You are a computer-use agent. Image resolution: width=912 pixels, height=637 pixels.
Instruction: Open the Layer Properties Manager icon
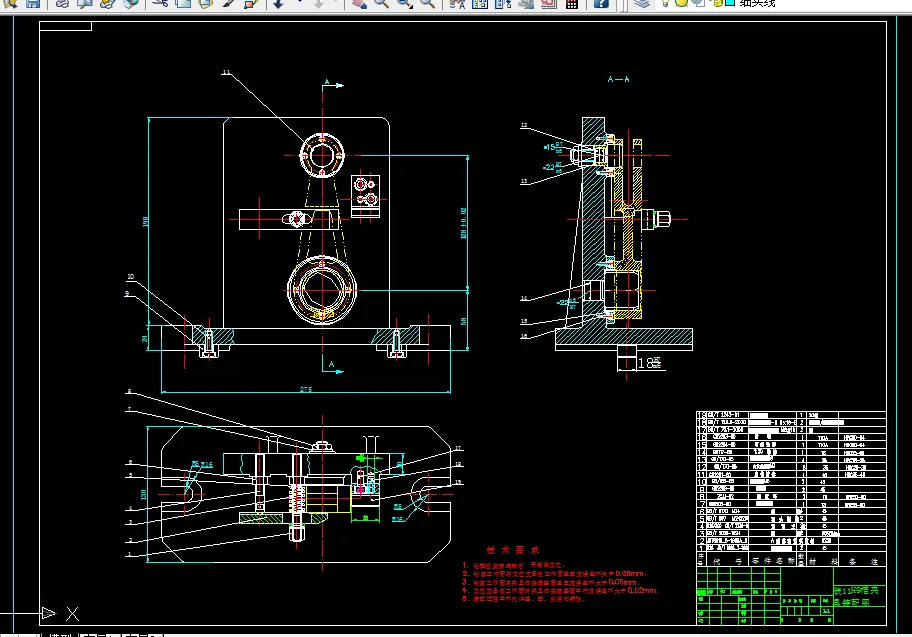tap(642, 3)
